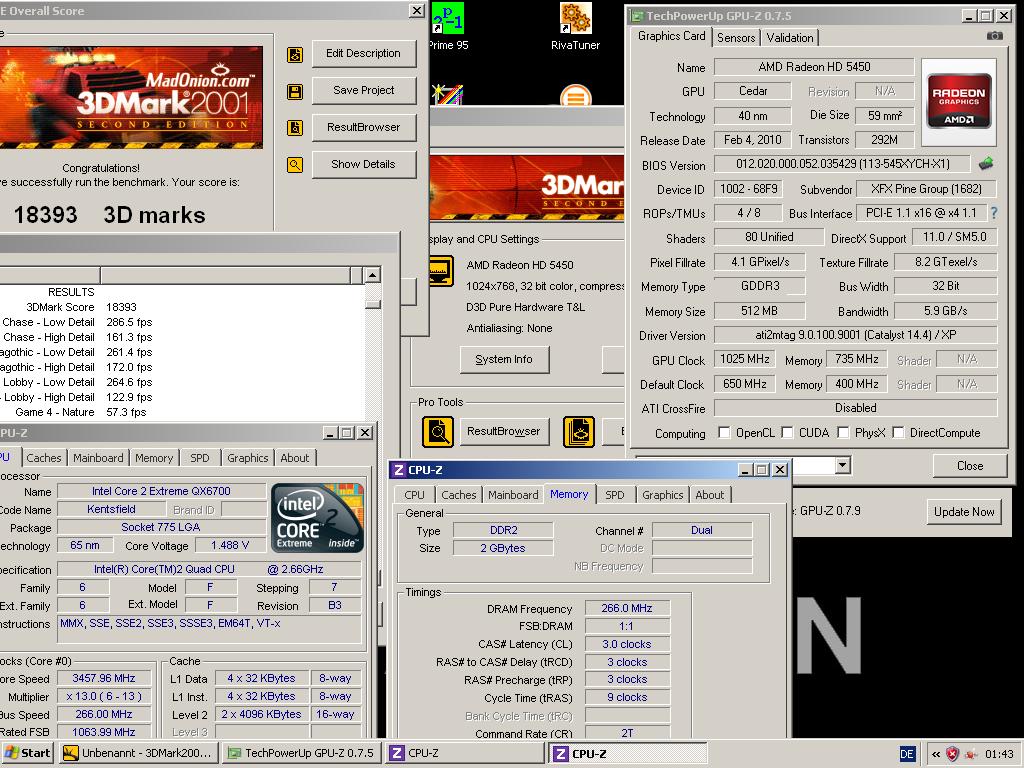This screenshot has width=1024, height=768.
Task: Open SPD tab in front CPU-Z window
Action: (615, 495)
